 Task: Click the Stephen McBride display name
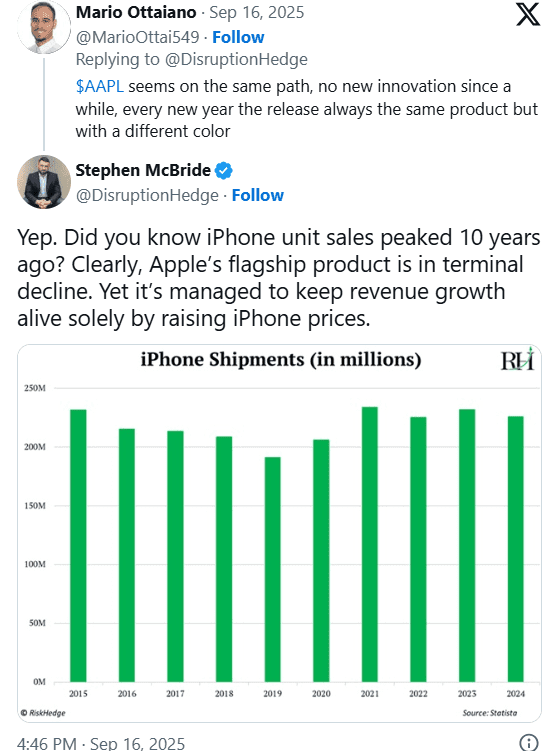pos(143,170)
